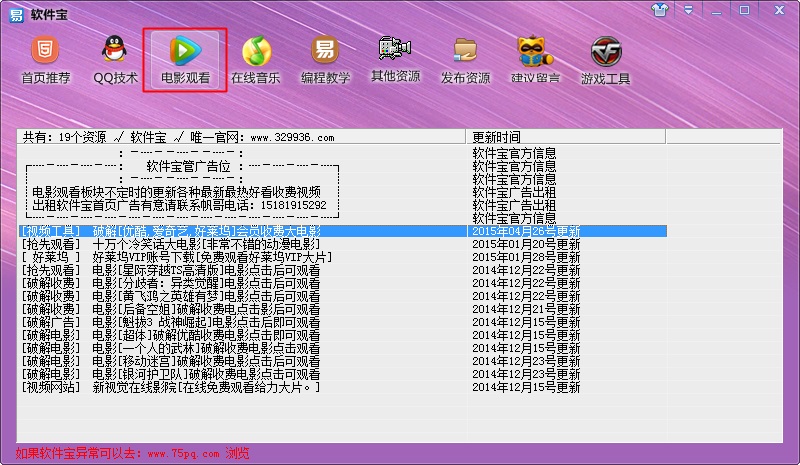The width and height of the screenshot is (800, 465).
Task: Choose the 好莱坞VIP账号下载 entry
Action: [210, 257]
